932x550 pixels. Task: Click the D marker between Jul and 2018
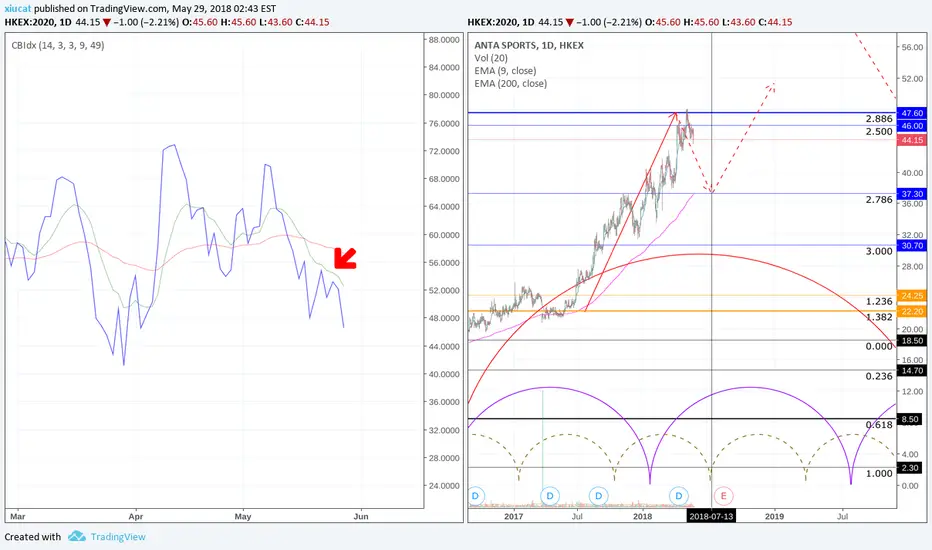(599, 495)
